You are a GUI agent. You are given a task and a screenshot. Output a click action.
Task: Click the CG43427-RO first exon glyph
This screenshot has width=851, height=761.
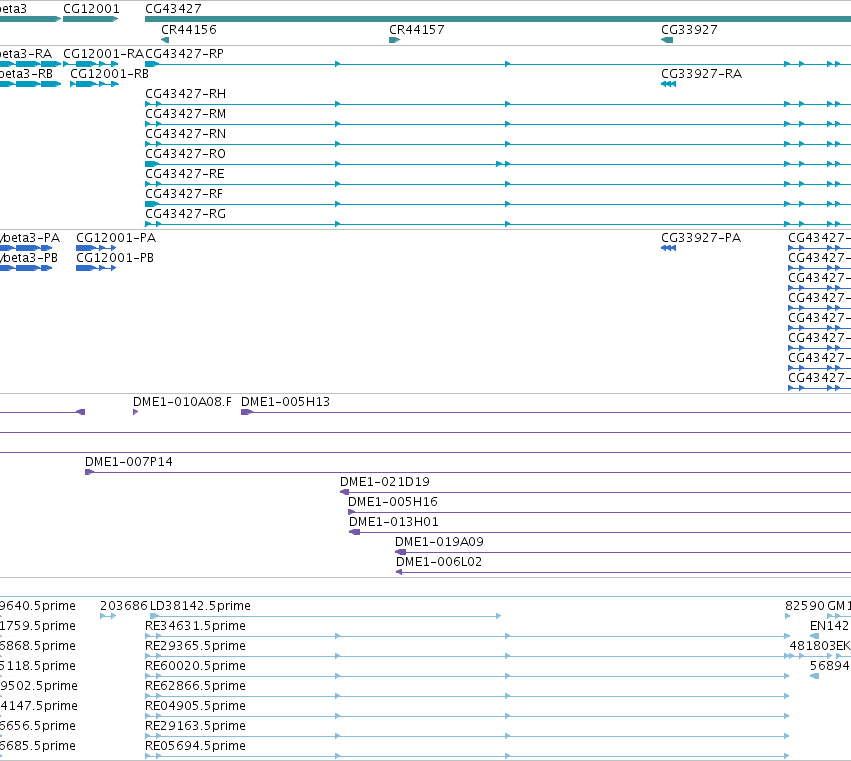pos(152,164)
